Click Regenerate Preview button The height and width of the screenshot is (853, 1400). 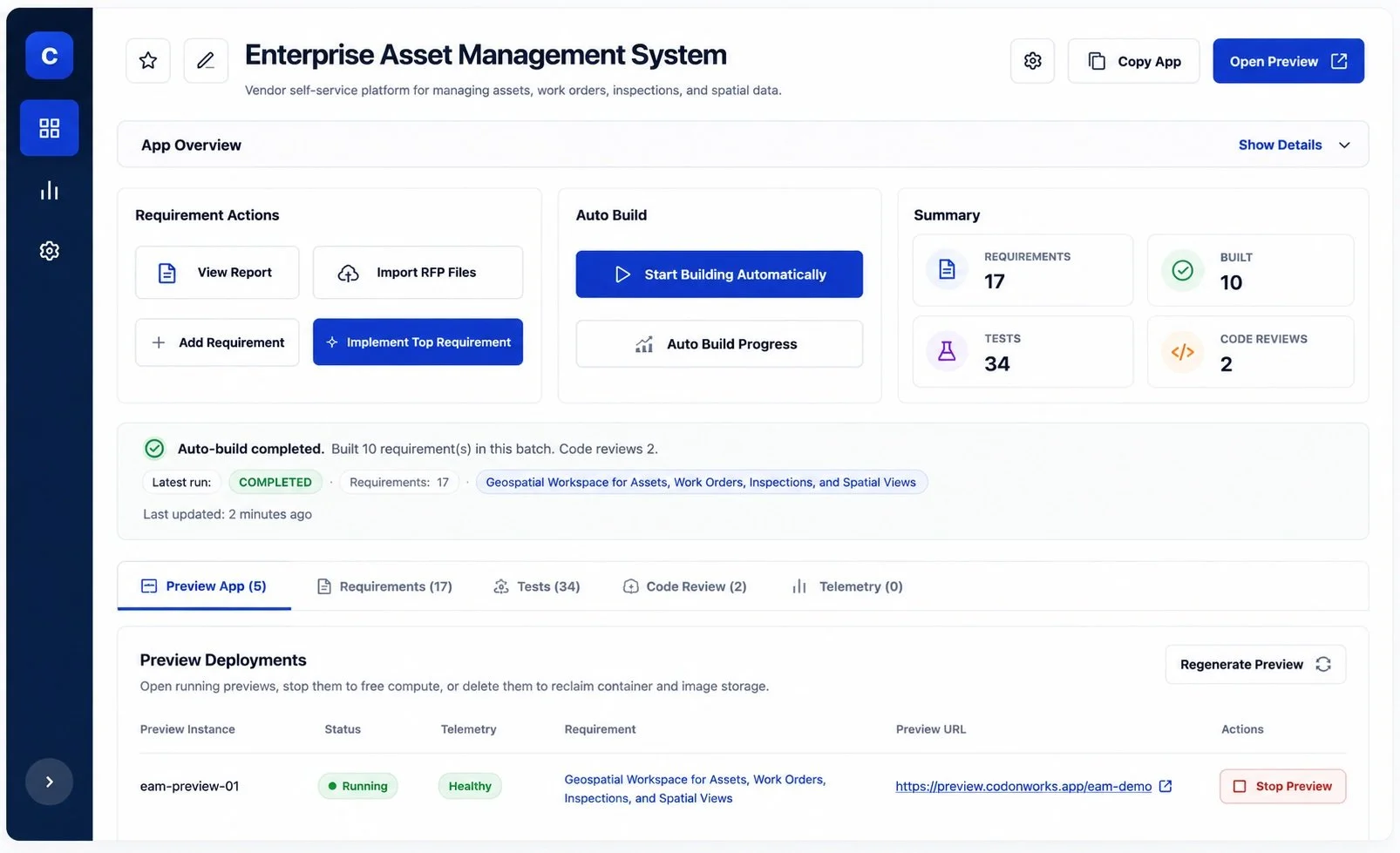(x=1255, y=664)
